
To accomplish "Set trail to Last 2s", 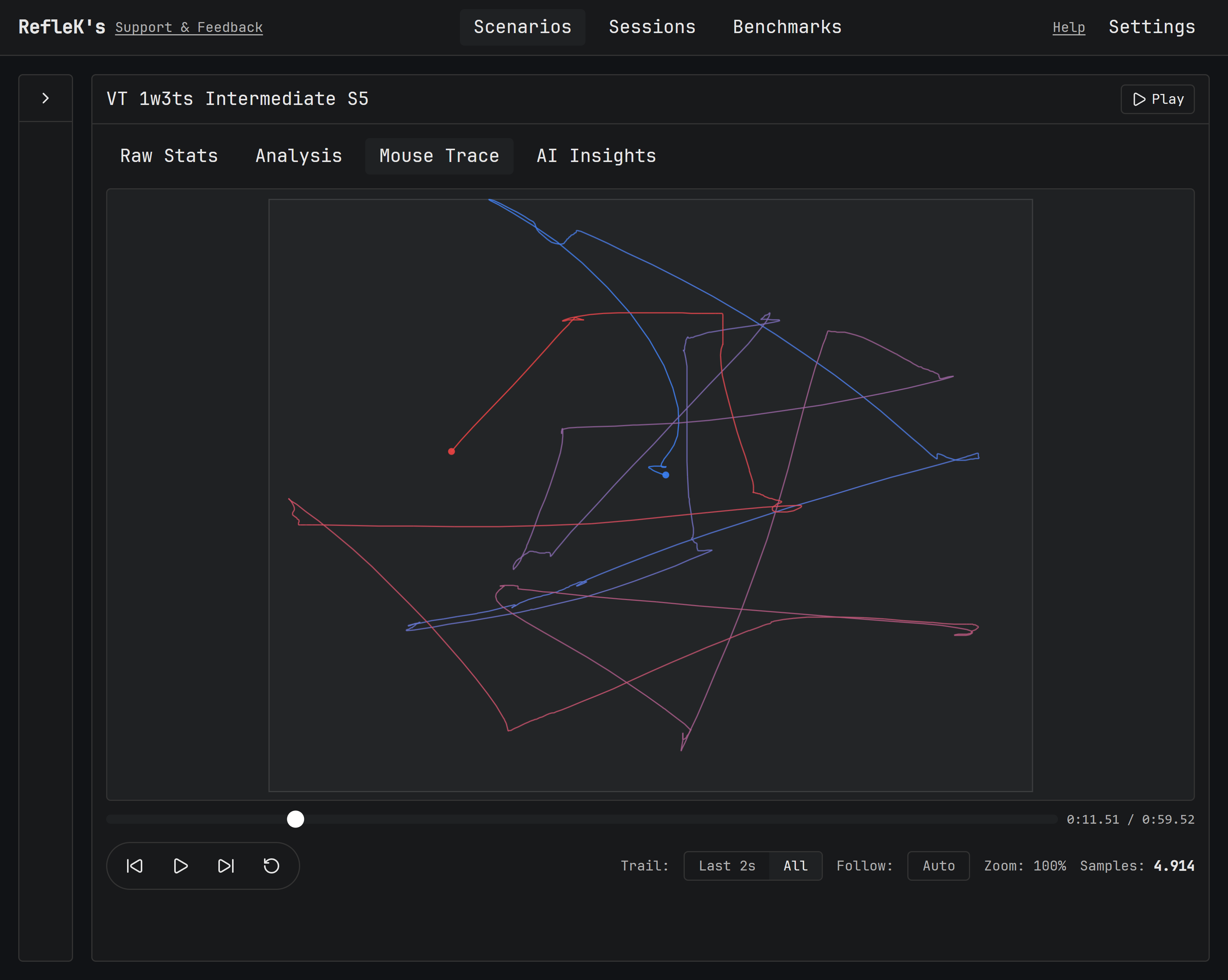I will 726,866.
